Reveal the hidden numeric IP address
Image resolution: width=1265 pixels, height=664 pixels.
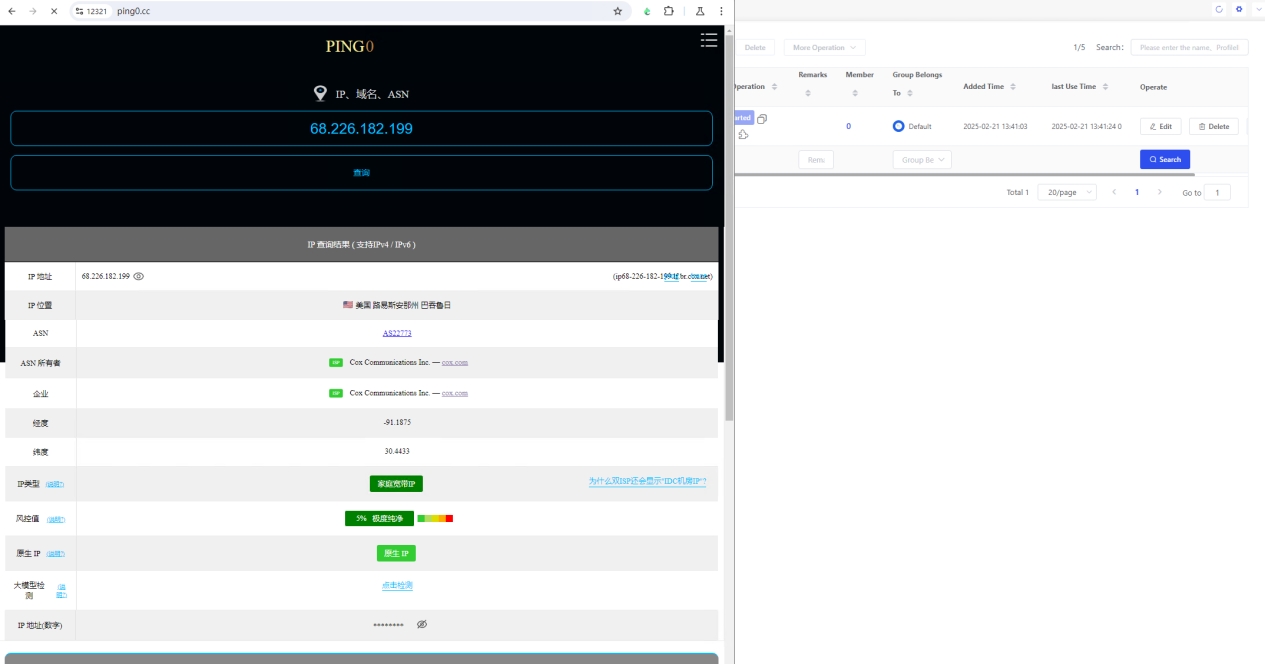(x=422, y=624)
